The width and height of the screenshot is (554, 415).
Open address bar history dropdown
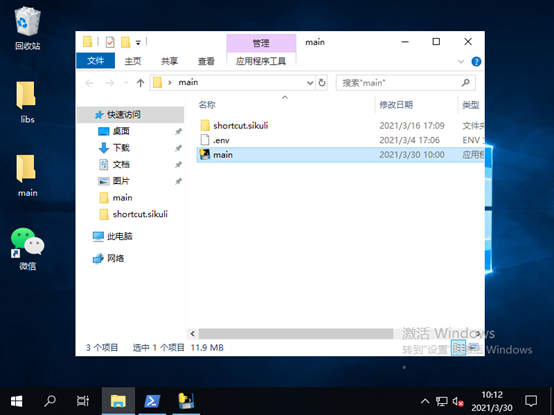pos(310,83)
